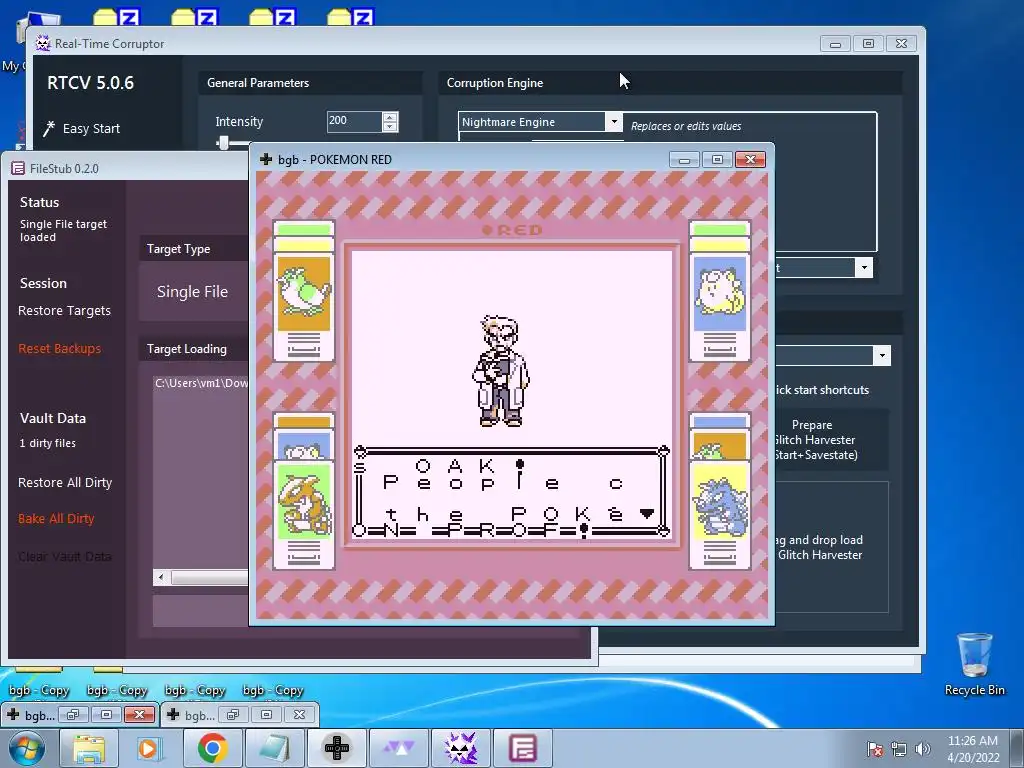Click the target path field starting C:\Users\vm1
This screenshot has width=1024, height=768.
(x=201, y=383)
